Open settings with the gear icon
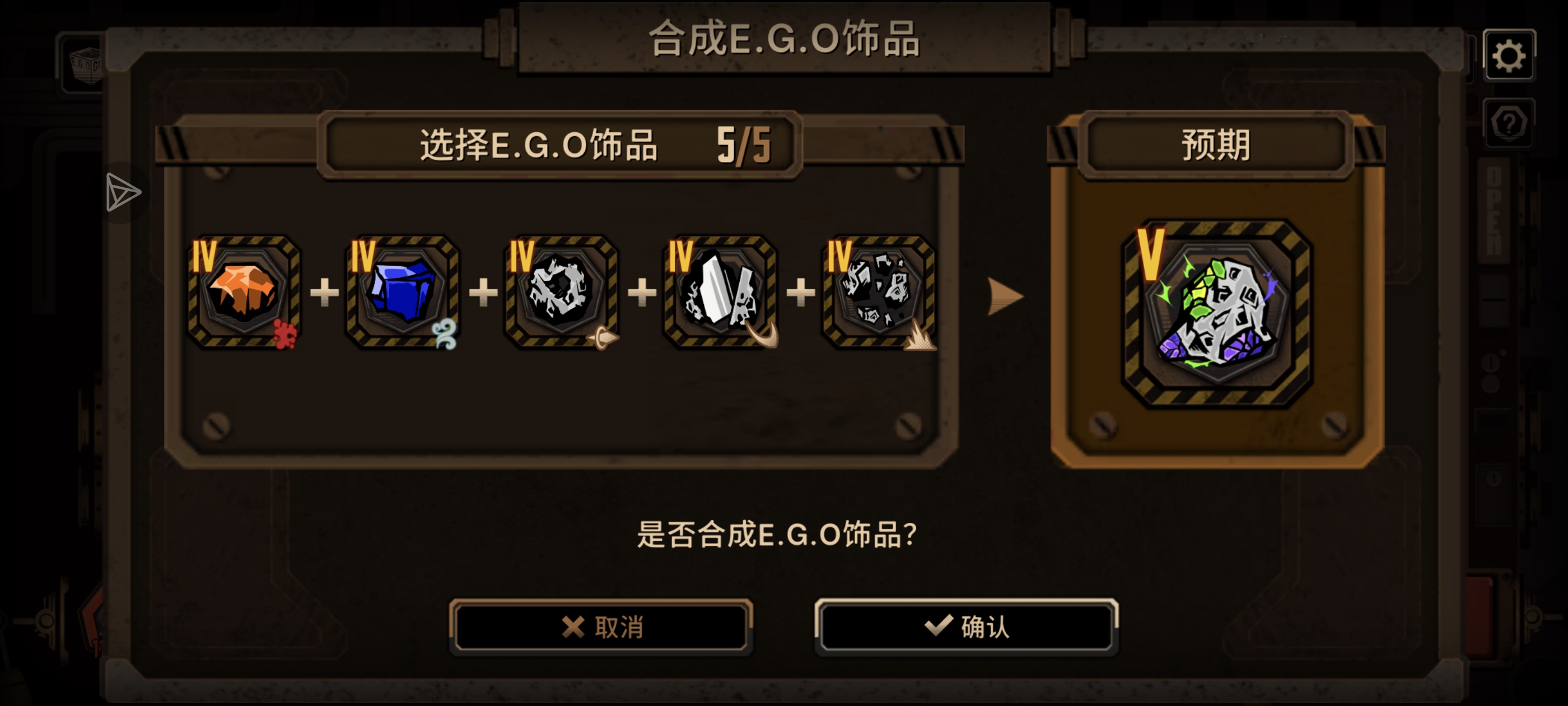Viewport: 1568px width, 706px height. pyautogui.click(x=1508, y=55)
